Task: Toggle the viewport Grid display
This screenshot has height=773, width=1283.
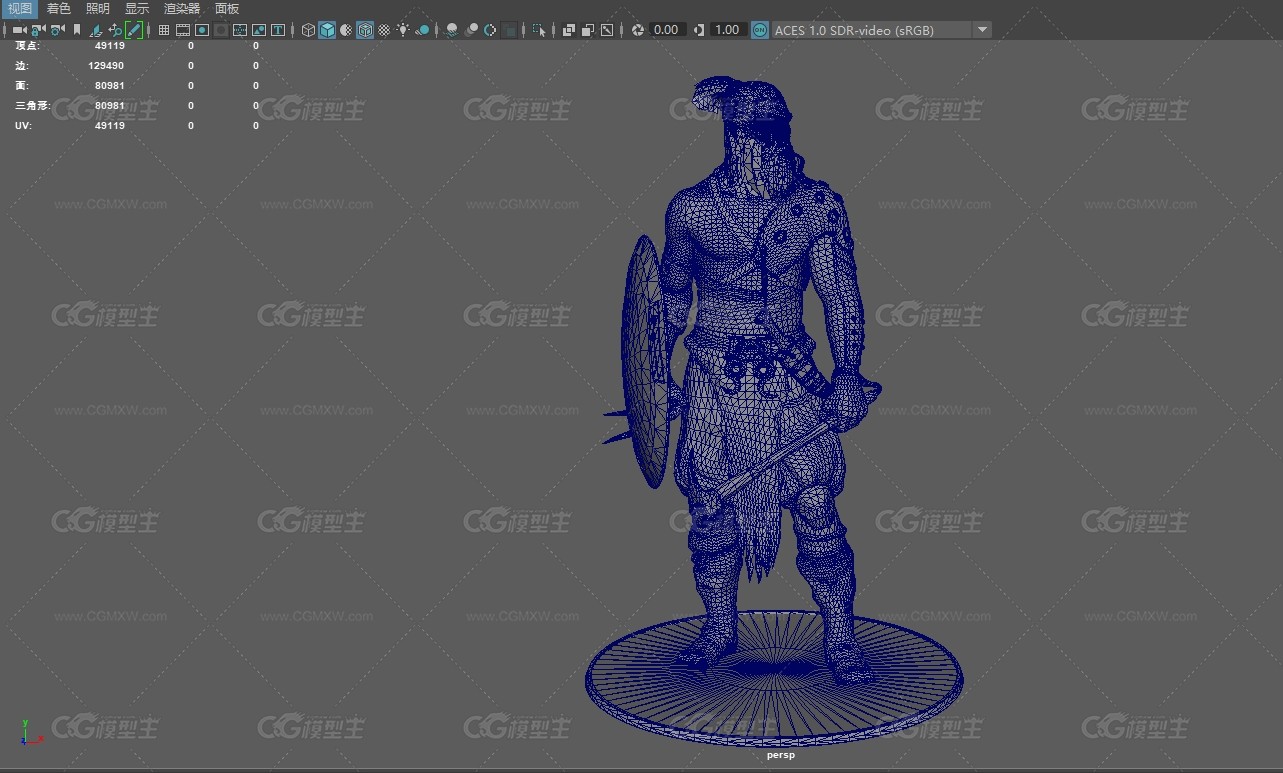Action: tap(164, 30)
